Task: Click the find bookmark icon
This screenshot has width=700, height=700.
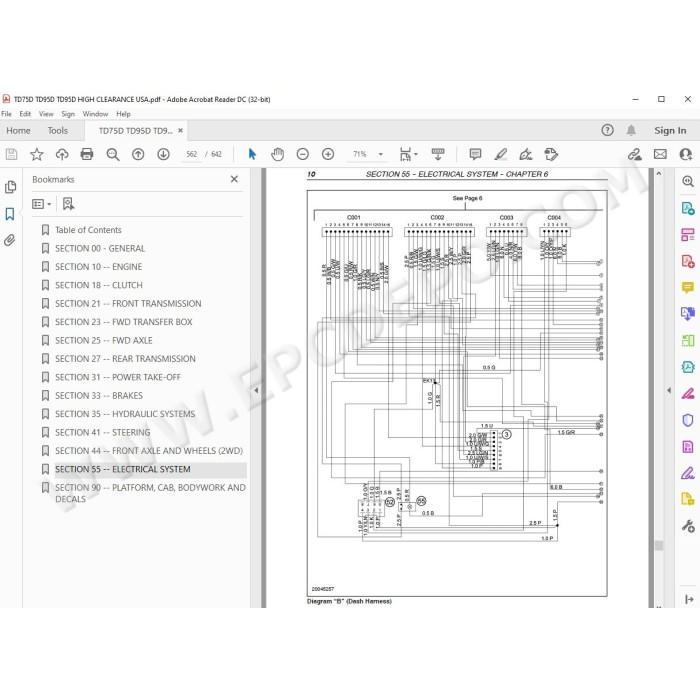Action: click(x=68, y=204)
